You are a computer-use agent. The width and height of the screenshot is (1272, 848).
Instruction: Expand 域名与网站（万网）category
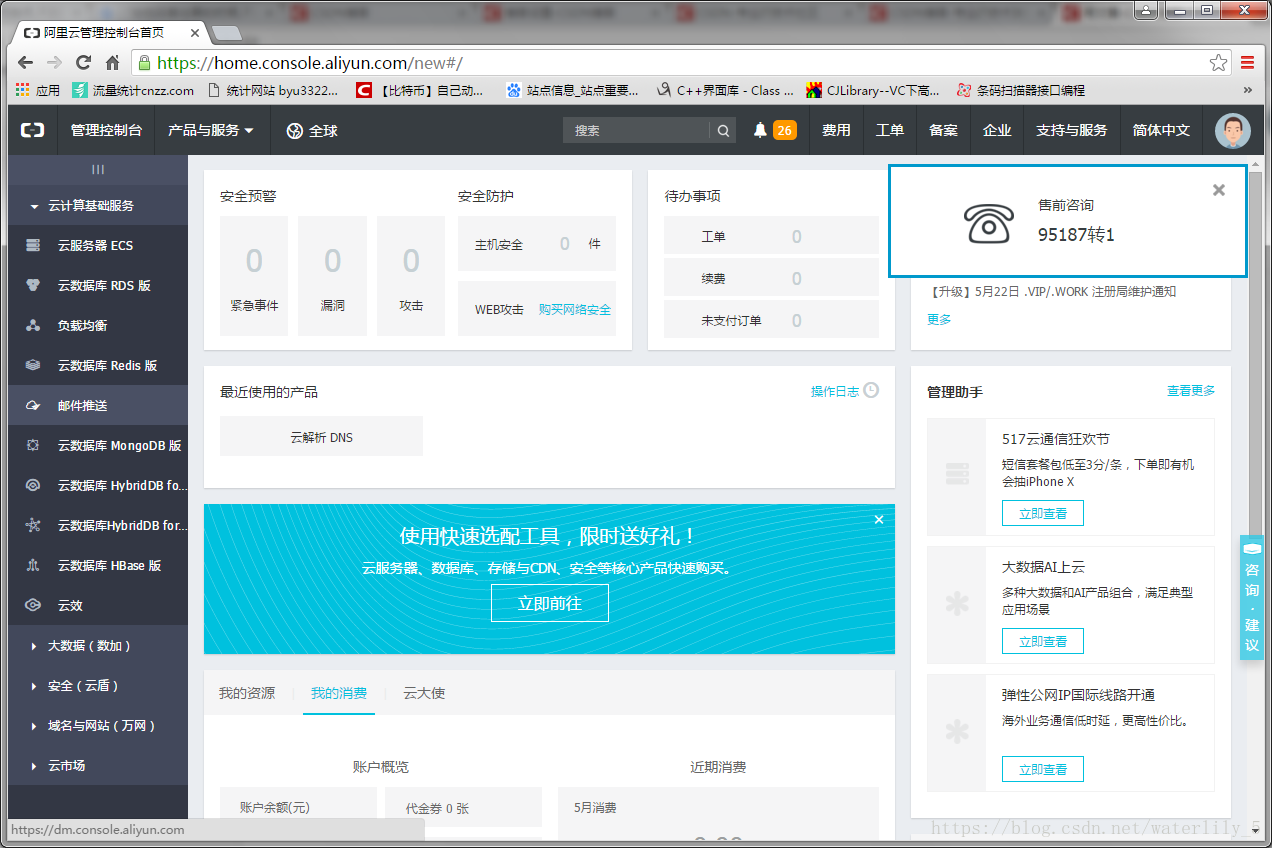point(104,726)
